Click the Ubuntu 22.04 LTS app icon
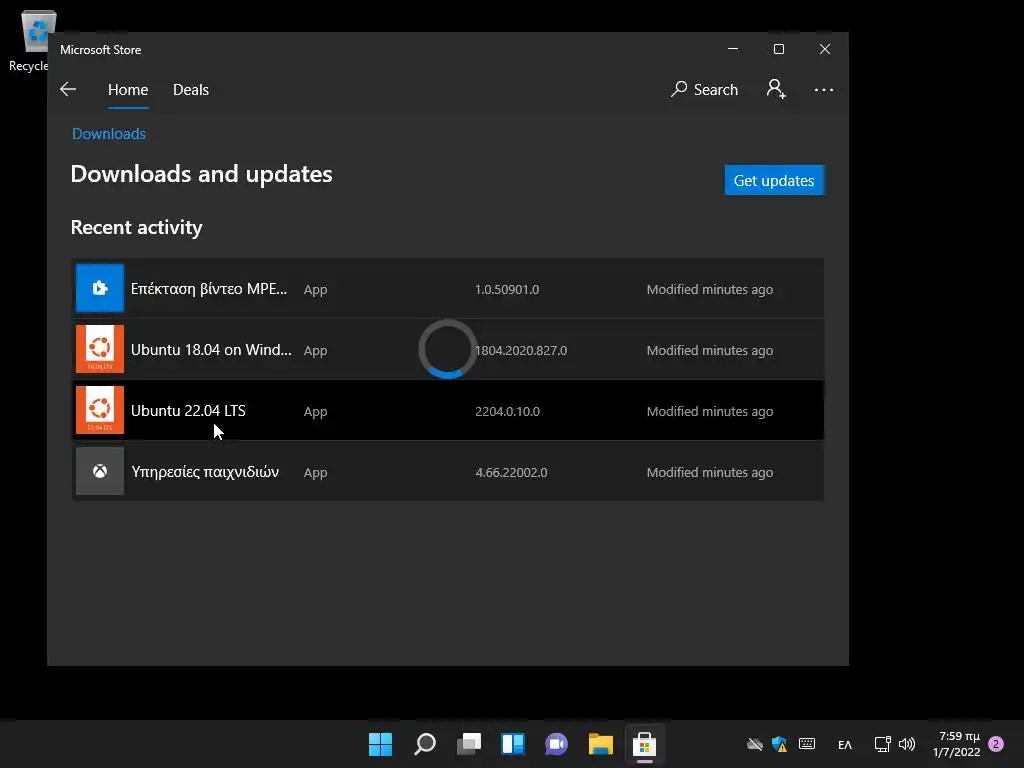Image resolution: width=1024 pixels, height=768 pixels. (x=100, y=410)
